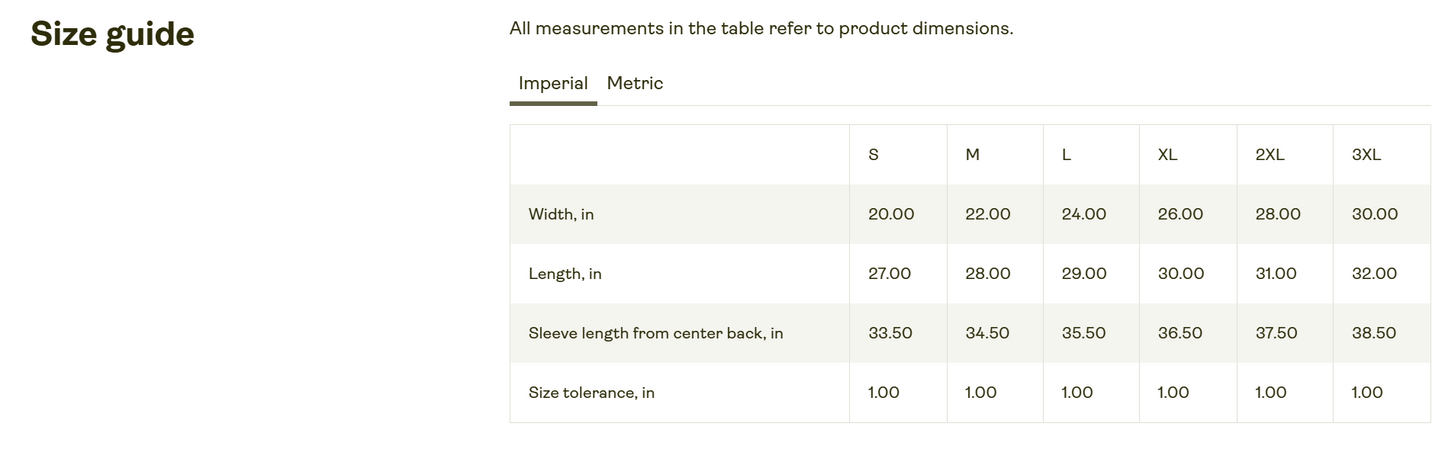Viewport: 1445px width, 465px height.
Task: Click the XL size column header
Action: coord(1167,155)
